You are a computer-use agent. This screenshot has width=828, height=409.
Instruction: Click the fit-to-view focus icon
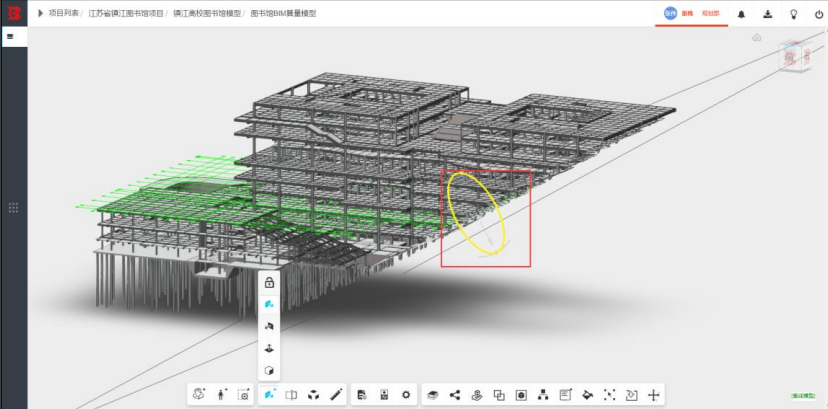[x=609, y=395]
